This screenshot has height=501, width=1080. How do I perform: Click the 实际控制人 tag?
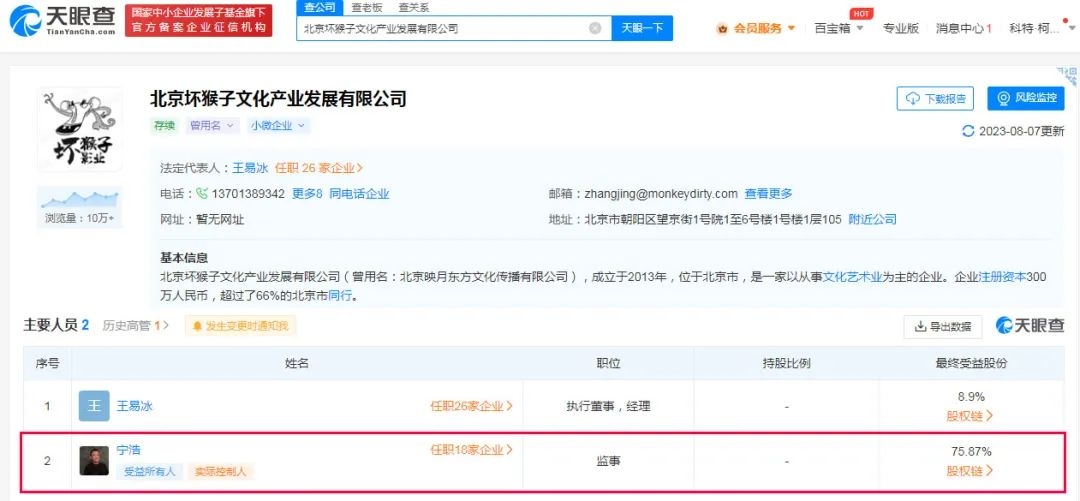coord(220,472)
